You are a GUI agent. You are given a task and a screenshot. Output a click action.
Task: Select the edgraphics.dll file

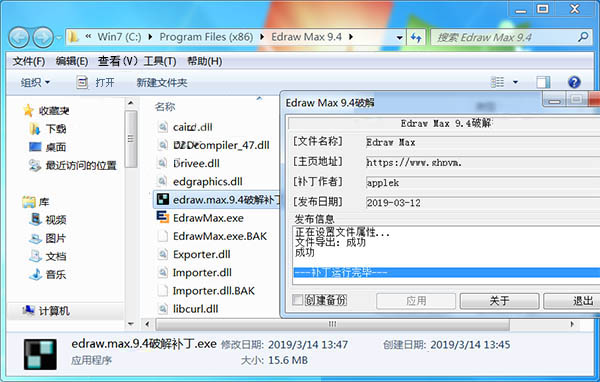(208, 181)
